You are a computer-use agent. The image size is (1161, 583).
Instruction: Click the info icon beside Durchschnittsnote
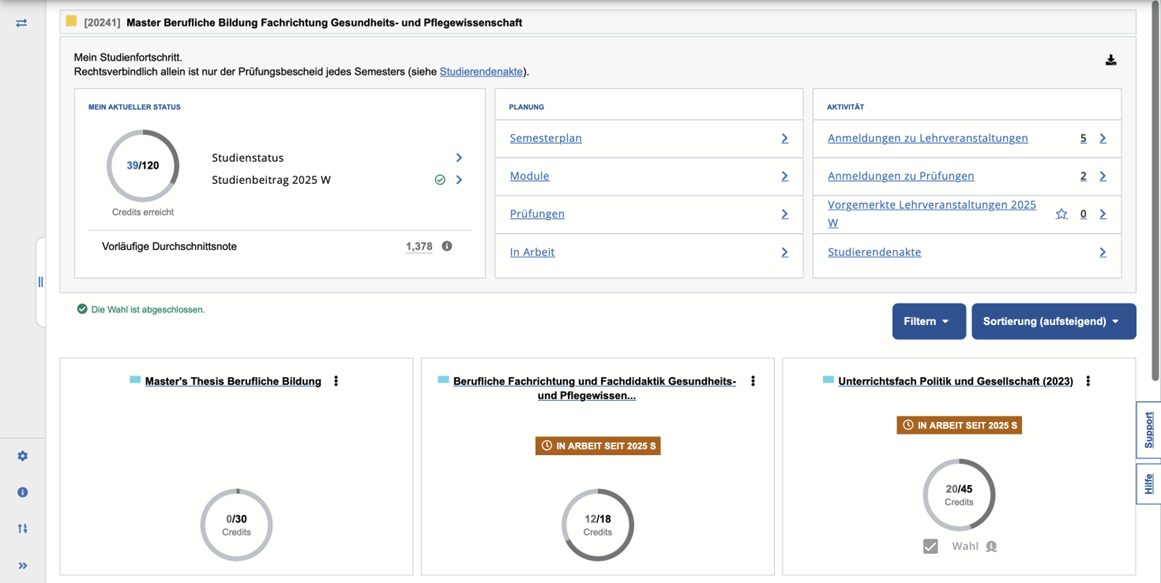[x=447, y=246]
